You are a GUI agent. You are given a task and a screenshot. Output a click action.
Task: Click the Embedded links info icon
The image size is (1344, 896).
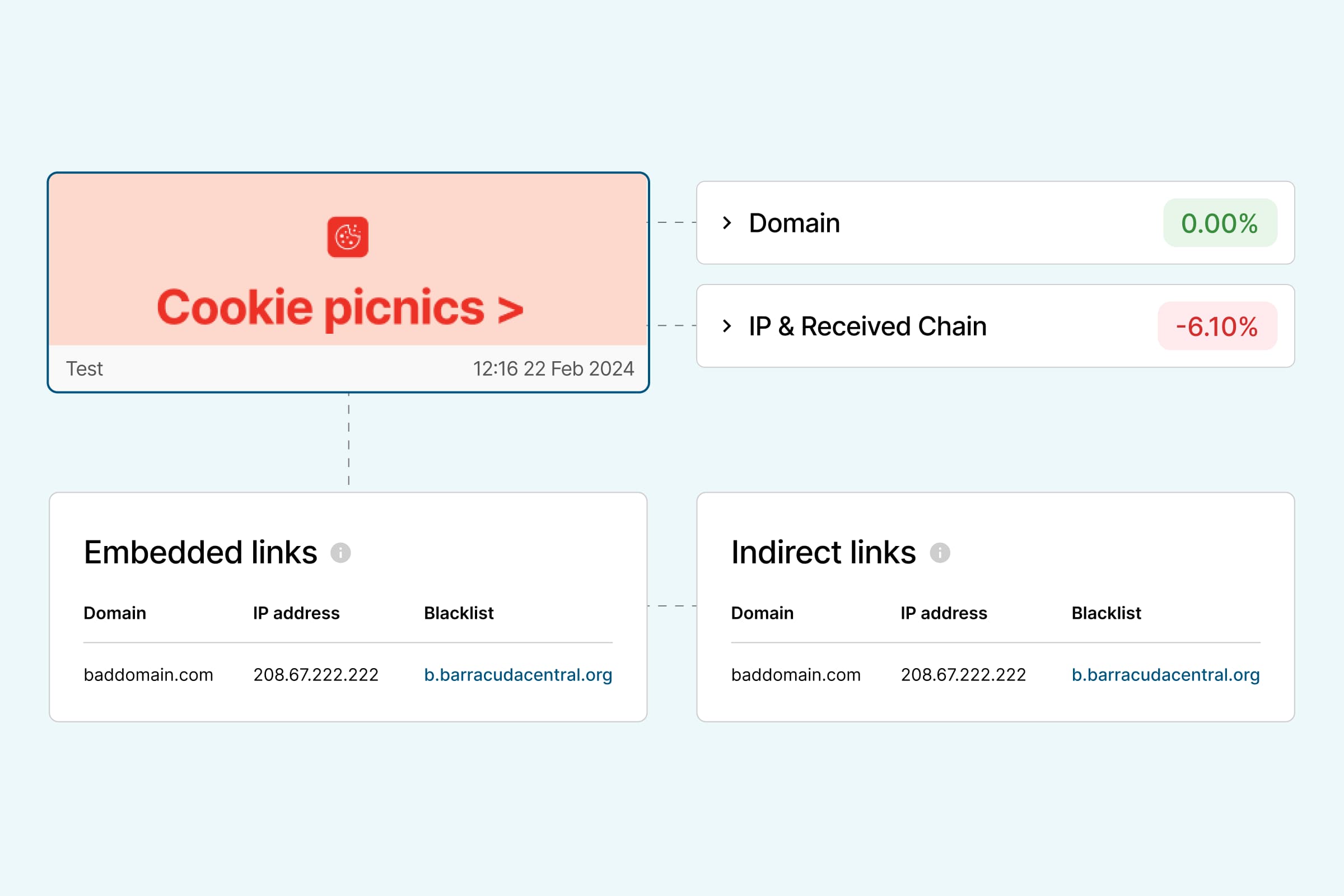click(x=340, y=553)
